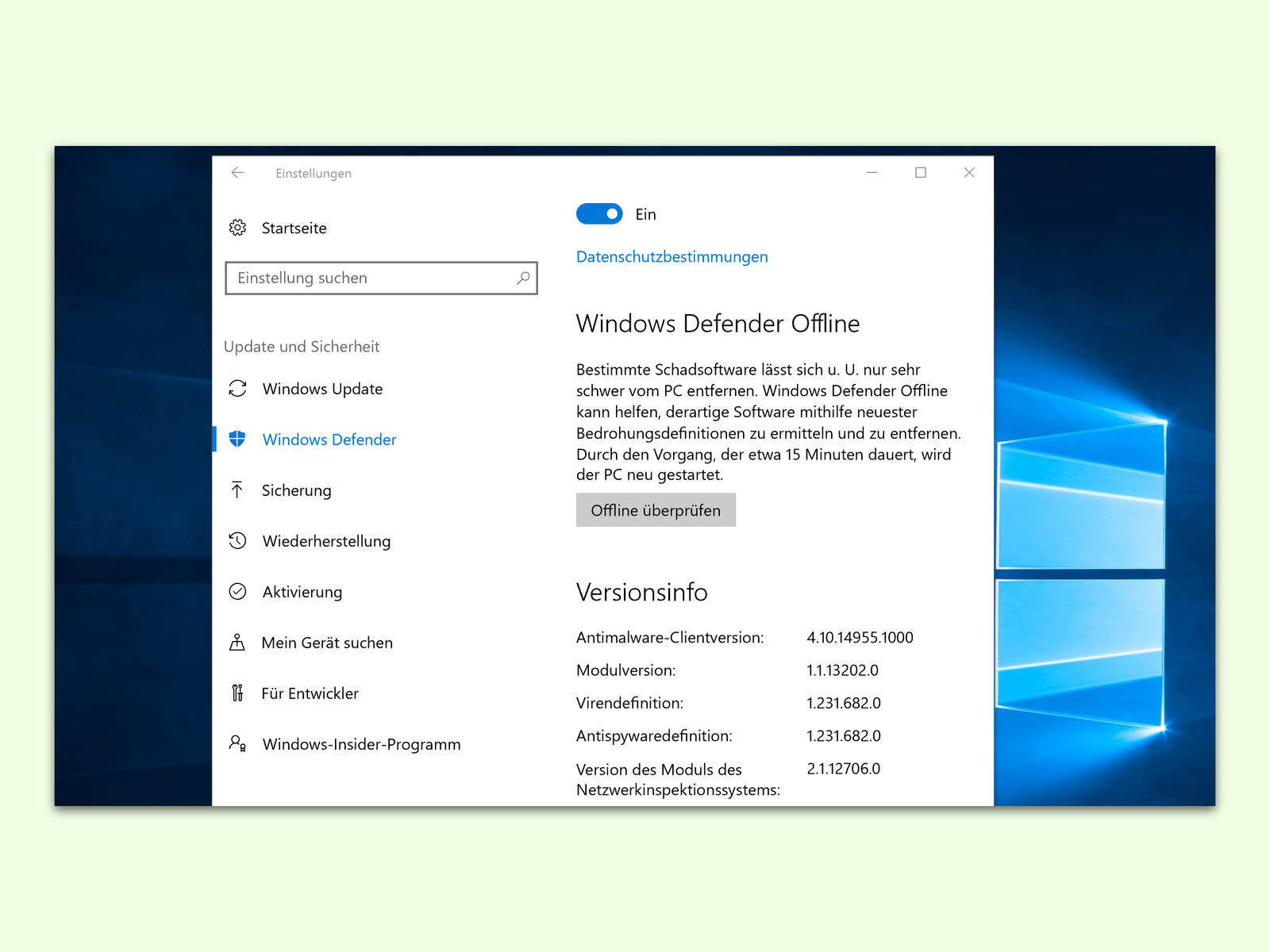Select Windows Defender in sidebar
Viewport: 1270px width, 952px height.
(329, 440)
